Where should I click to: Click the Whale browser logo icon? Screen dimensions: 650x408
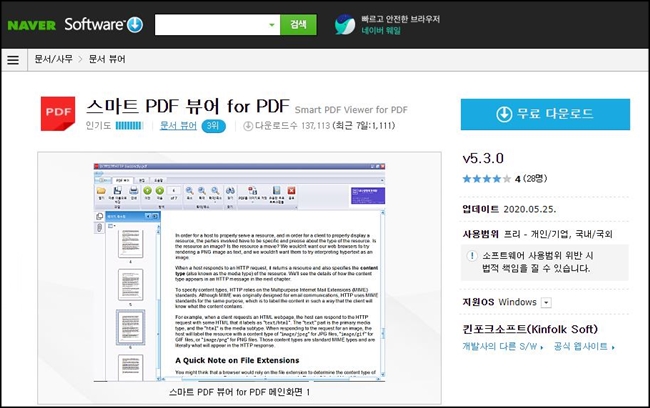(x=345, y=24)
